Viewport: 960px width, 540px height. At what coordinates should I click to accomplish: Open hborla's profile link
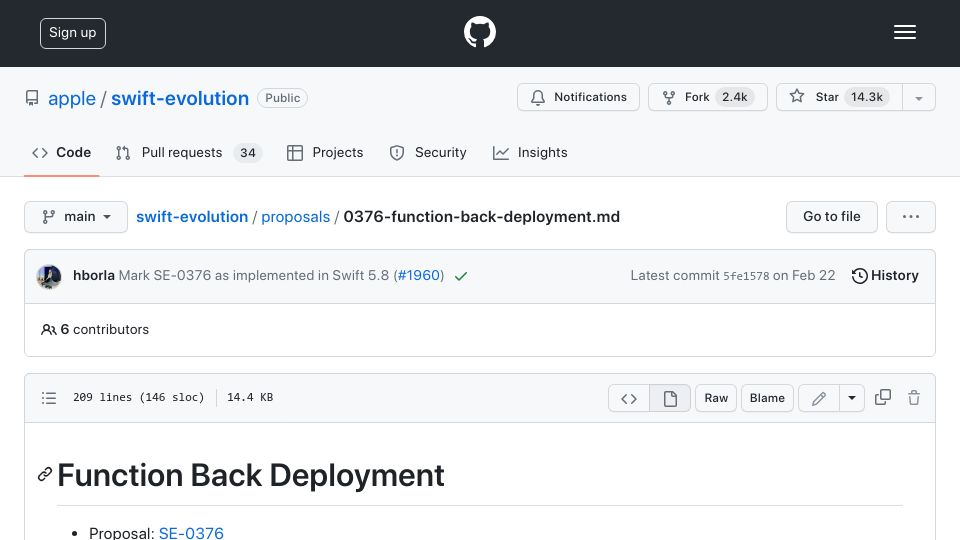pos(94,276)
